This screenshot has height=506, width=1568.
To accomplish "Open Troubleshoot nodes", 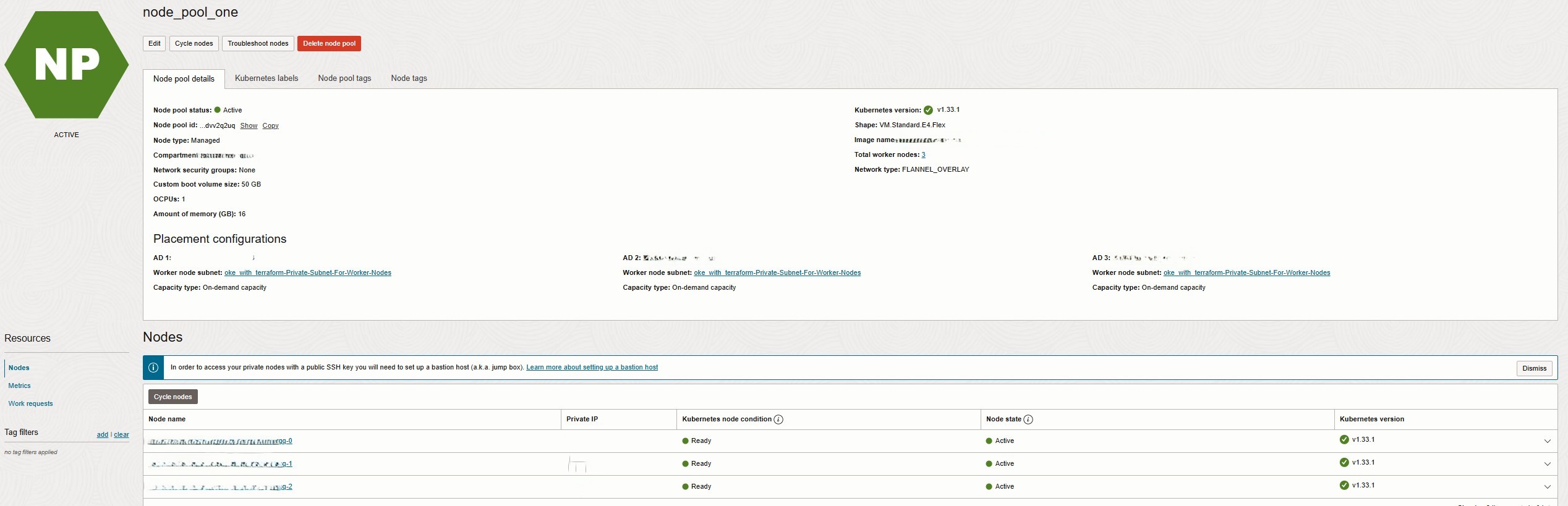I will pos(258,44).
